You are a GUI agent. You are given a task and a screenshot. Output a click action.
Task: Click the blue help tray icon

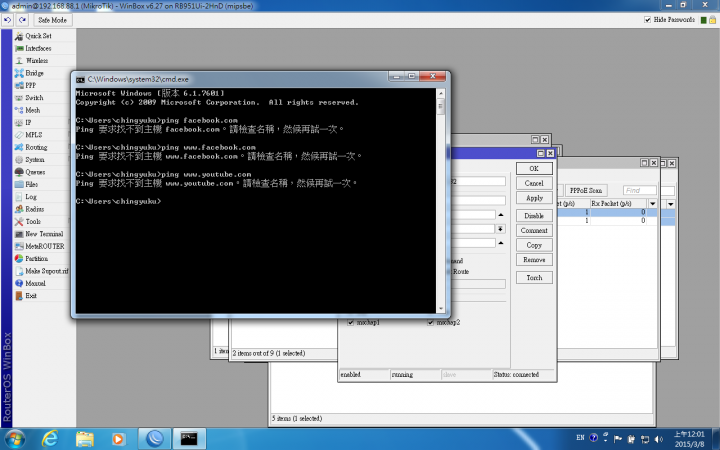coord(593,438)
